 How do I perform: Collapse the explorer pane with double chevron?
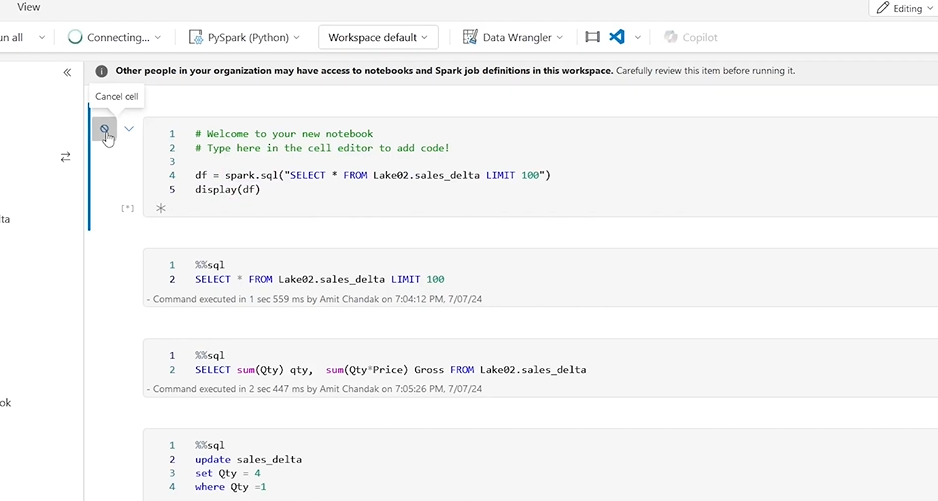(x=67, y=72)
